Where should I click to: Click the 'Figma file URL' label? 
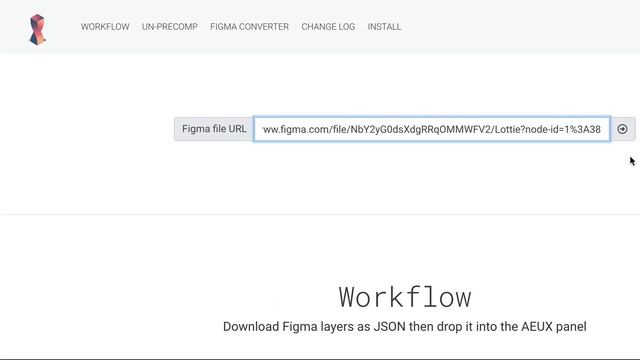point(214,129)
